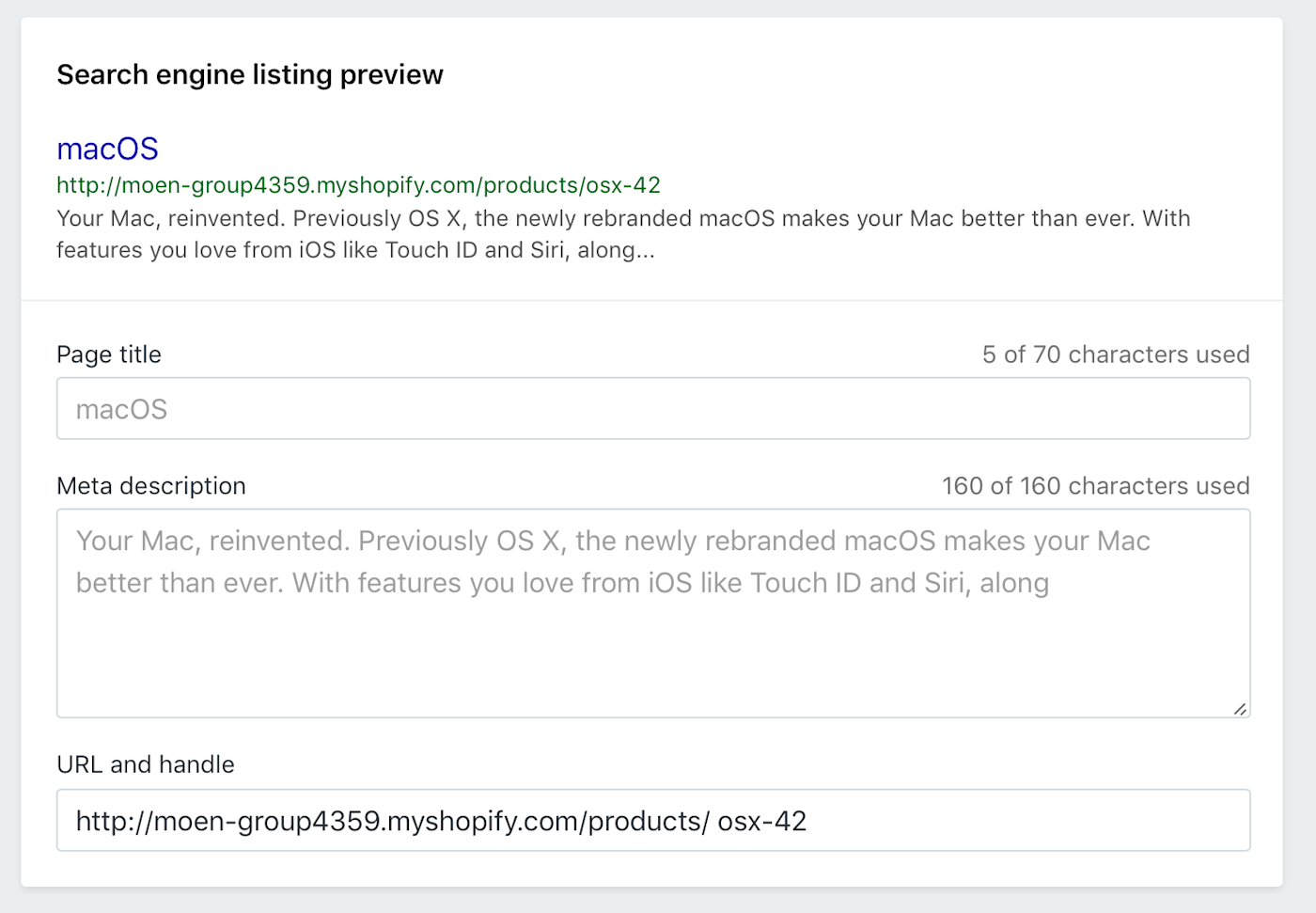This screenshot has width=1316, height=913.
Task: Focus the Page title input field
Action: pyautogui.click(x=652, y=409)
